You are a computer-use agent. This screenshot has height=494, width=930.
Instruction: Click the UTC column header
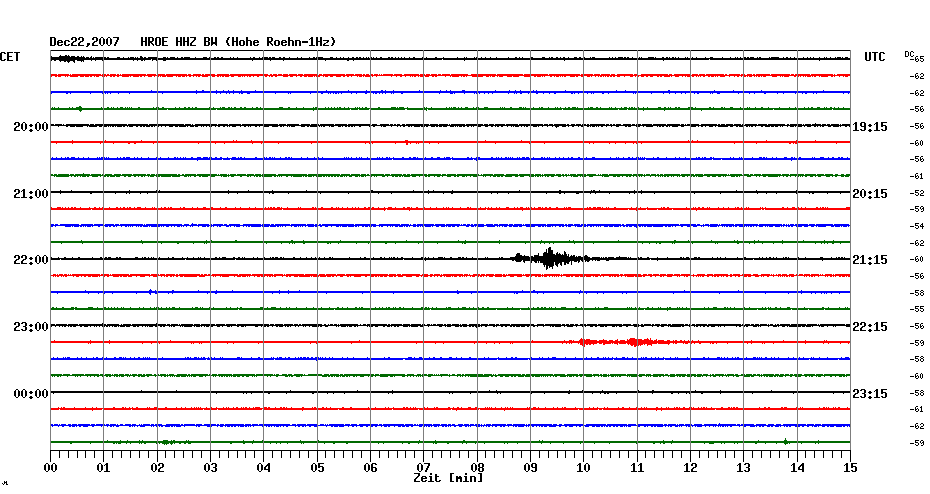tap(874, 57)
